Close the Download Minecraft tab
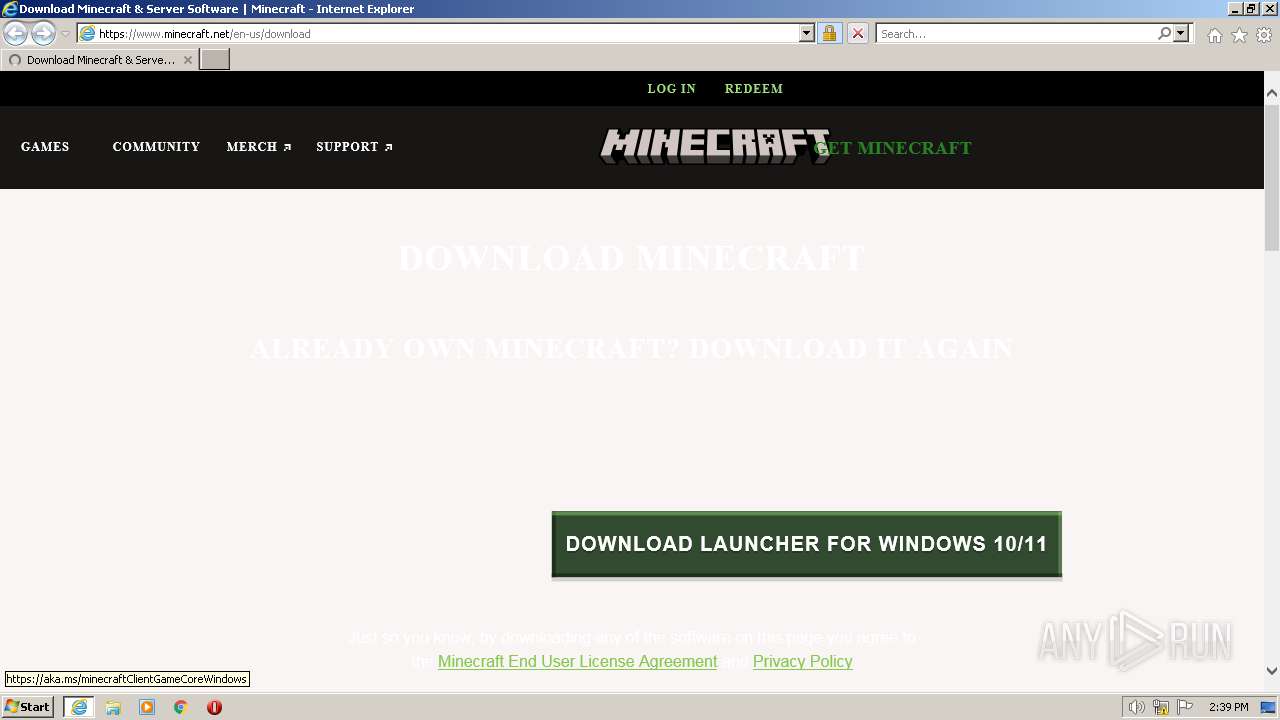This screenshot has height=720, width=1280. [x=187, y=60]
